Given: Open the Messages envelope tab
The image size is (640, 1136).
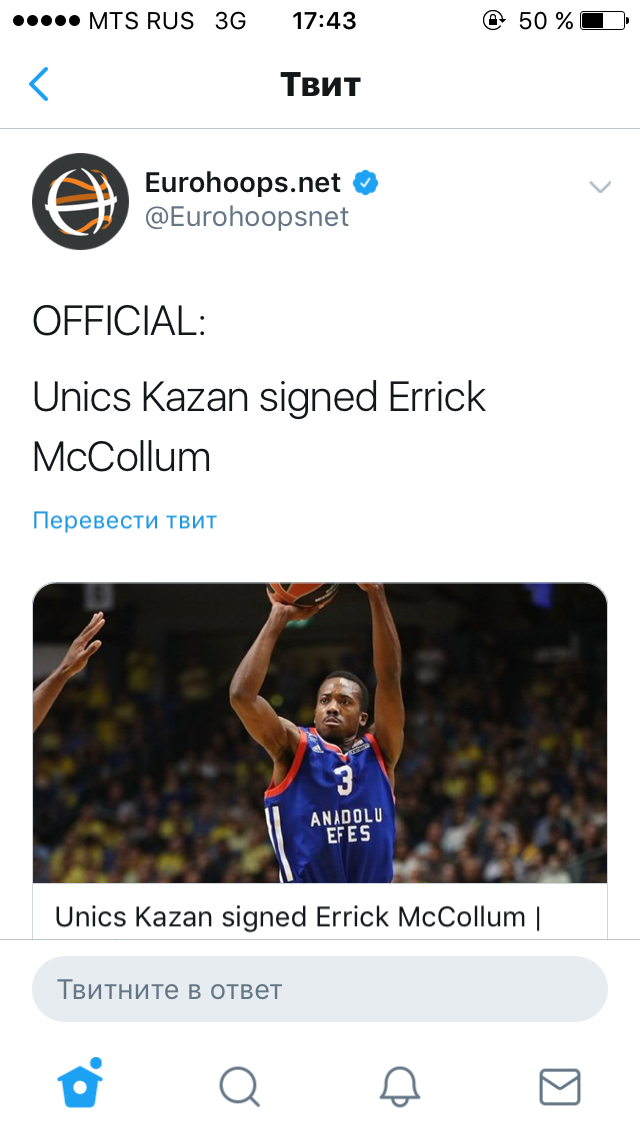Looking at the screenshot, I should [x=560, y=1087].
